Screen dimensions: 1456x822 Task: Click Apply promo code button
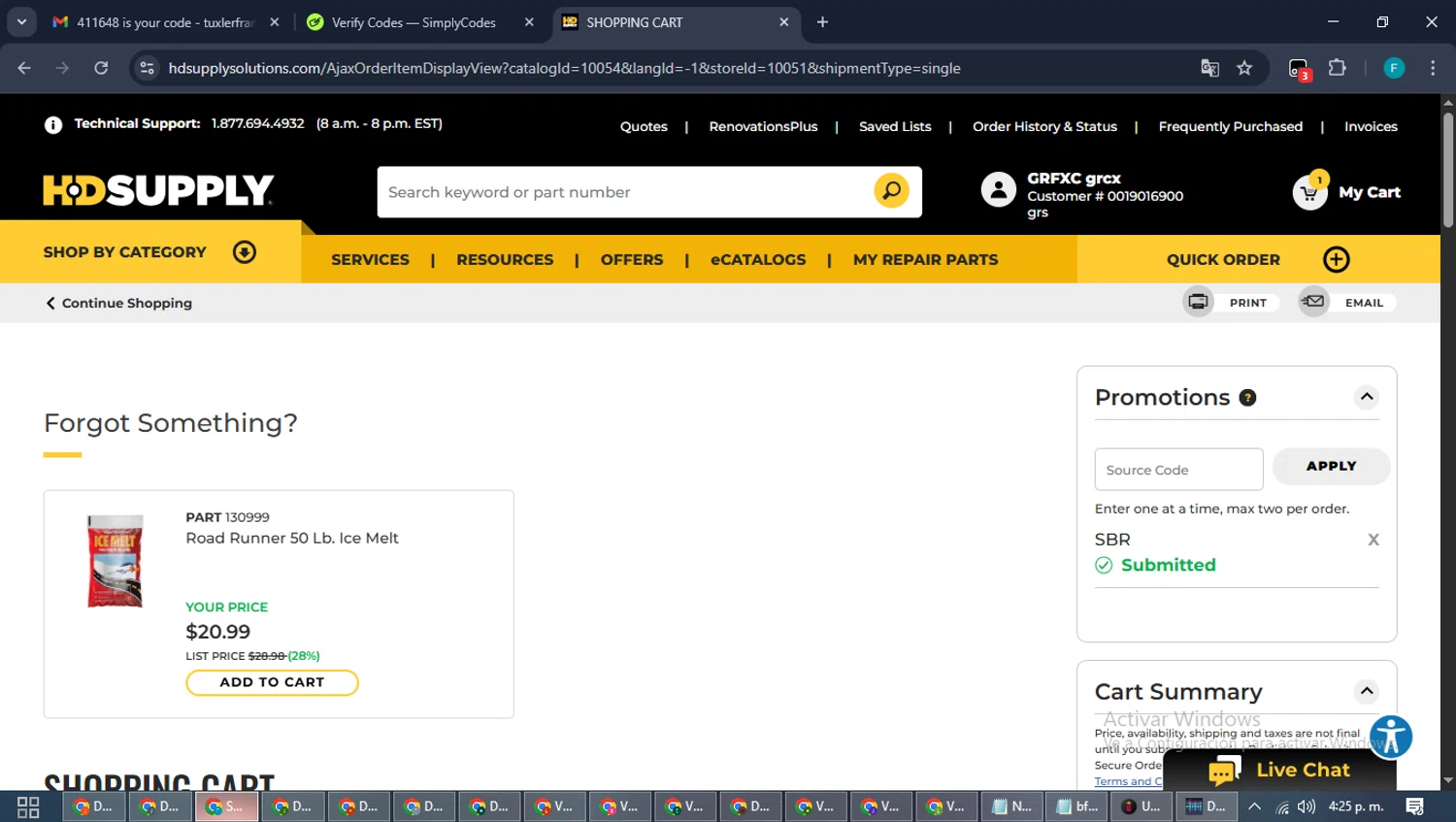[x=1331, y=466]
